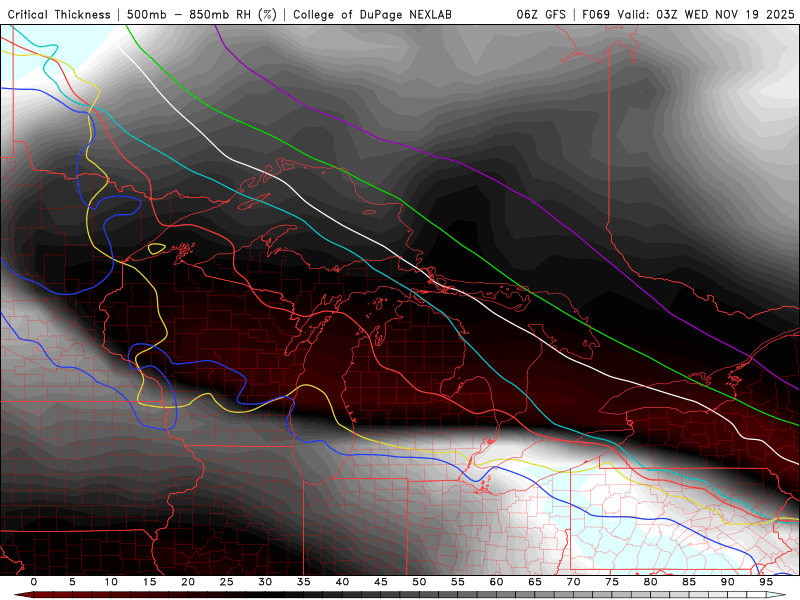Click the "Critical Thickness" title text

(x=59, y=14)
